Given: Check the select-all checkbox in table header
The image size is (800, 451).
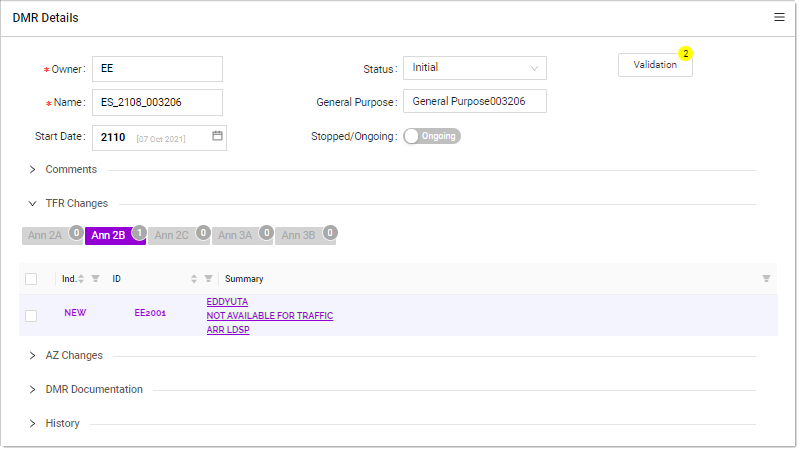Looking at the screenshot, I should pos(31,279).
